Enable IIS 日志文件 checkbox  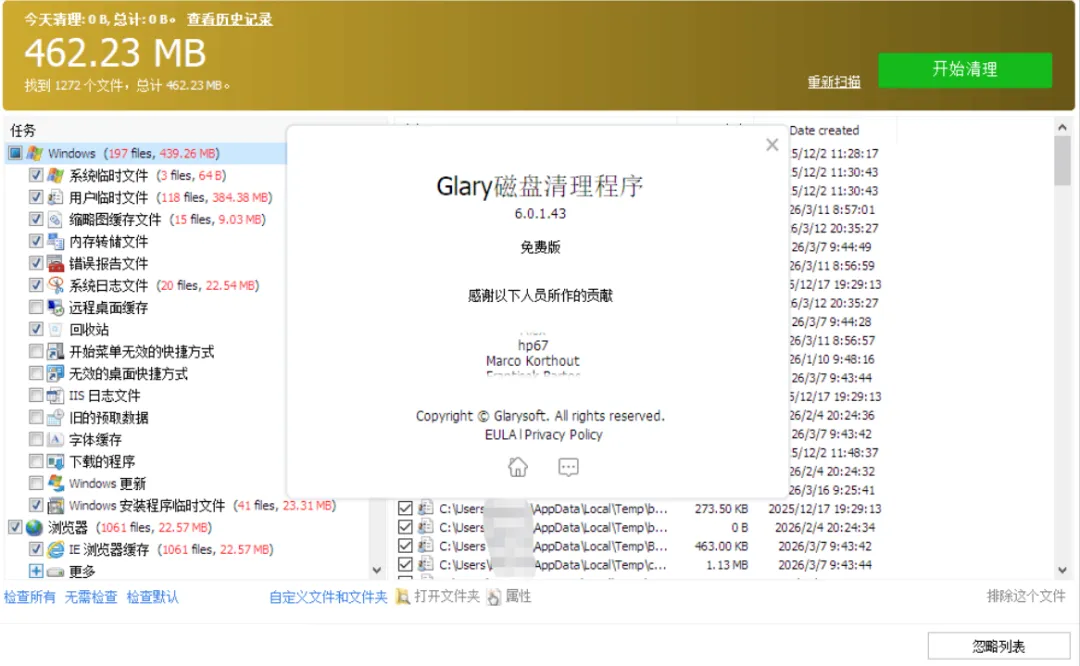coord(36,395)
